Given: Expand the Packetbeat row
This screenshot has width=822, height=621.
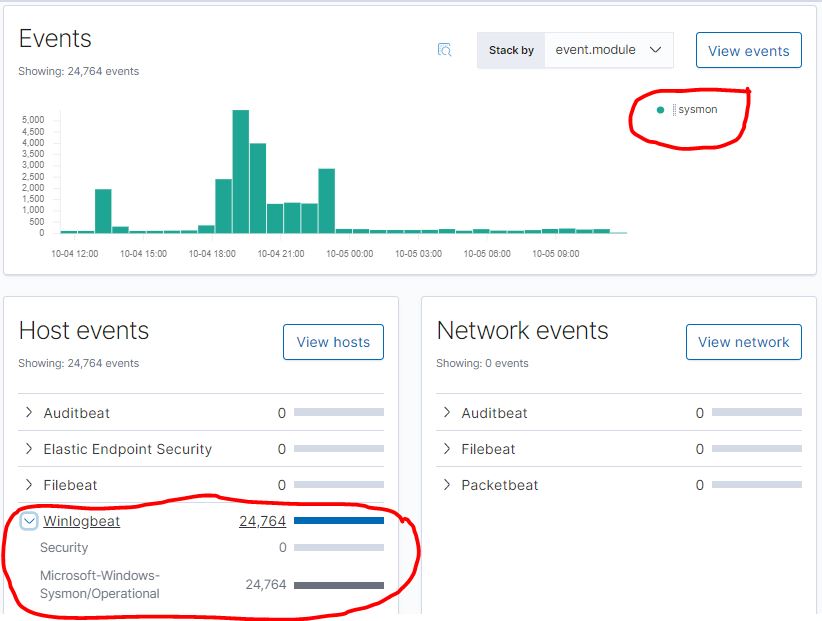Looking at the screenshot, I should (x=444, y=485).
